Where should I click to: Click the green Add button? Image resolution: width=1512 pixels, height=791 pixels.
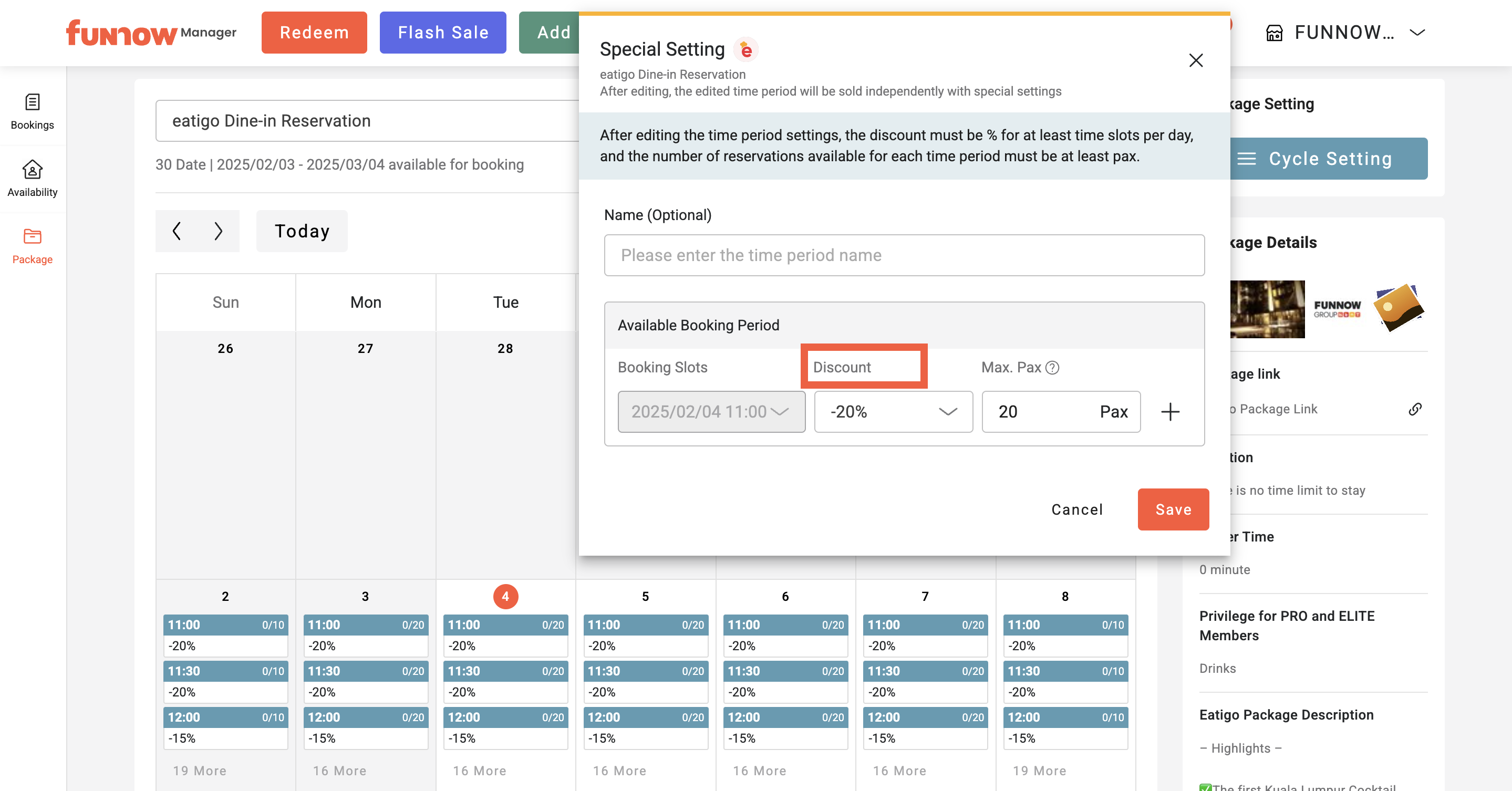(x=549, y=33)
